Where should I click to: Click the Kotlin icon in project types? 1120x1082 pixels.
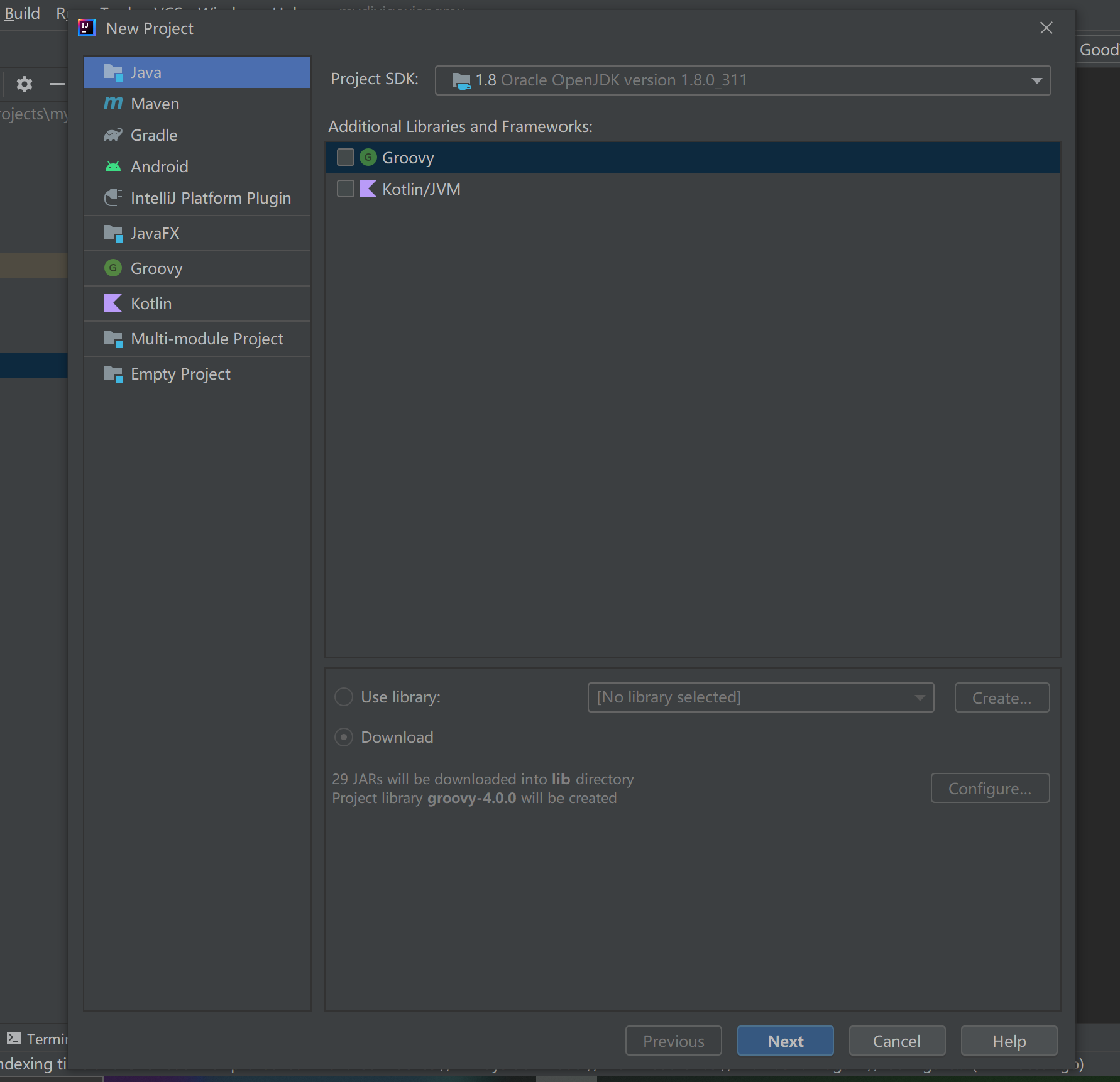(x=113, y=303)
